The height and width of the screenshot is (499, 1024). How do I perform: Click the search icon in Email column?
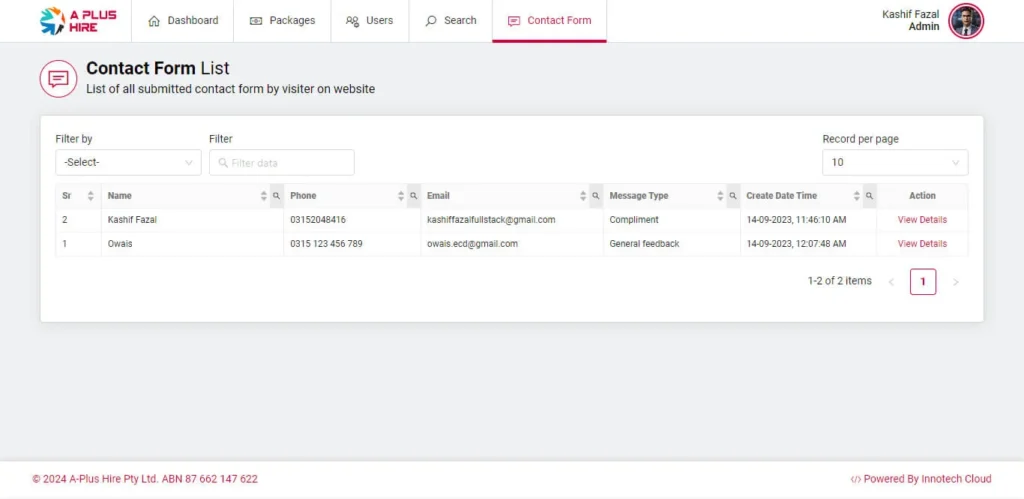pos(595,196)
